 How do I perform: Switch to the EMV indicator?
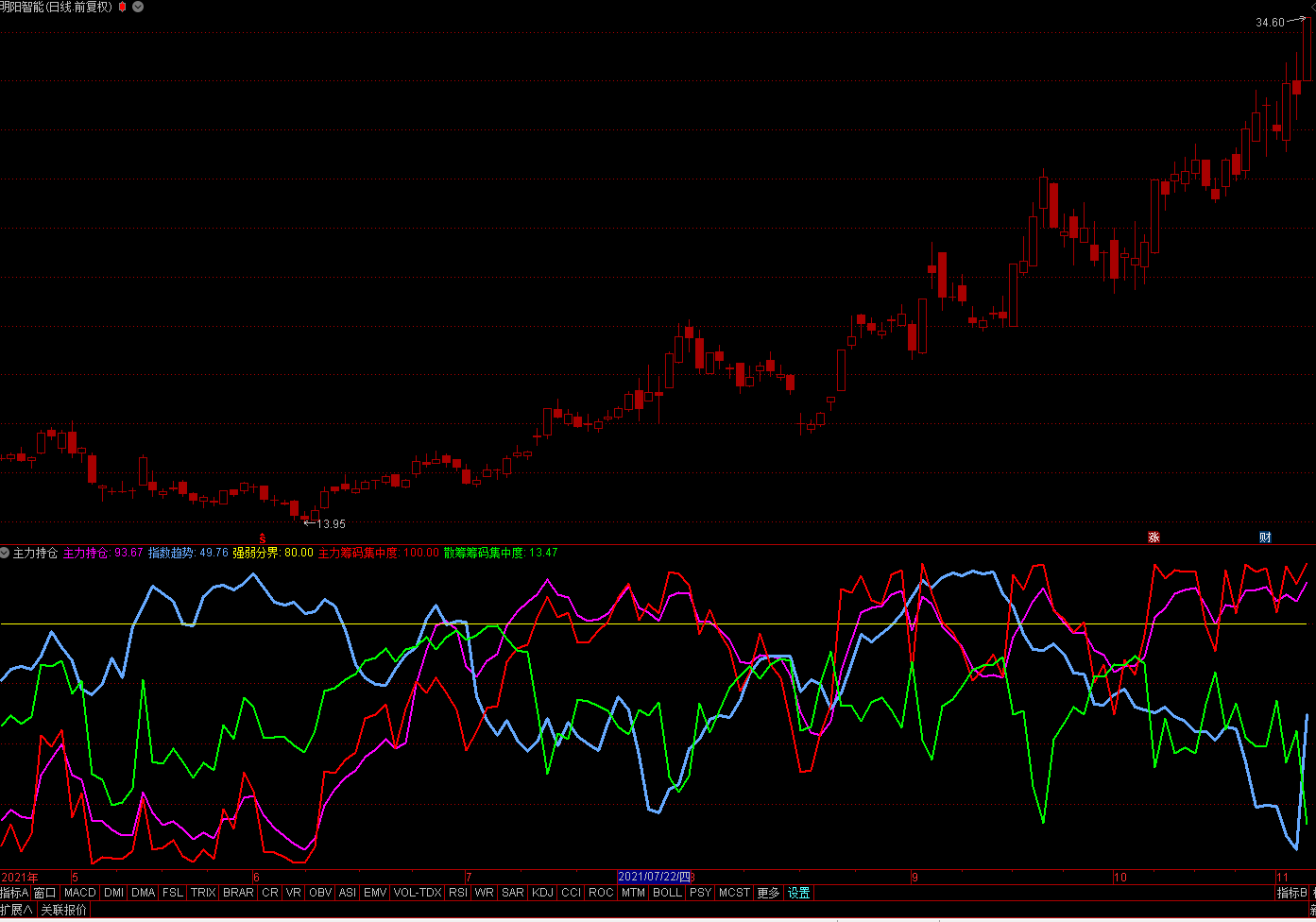click(375, 893)
